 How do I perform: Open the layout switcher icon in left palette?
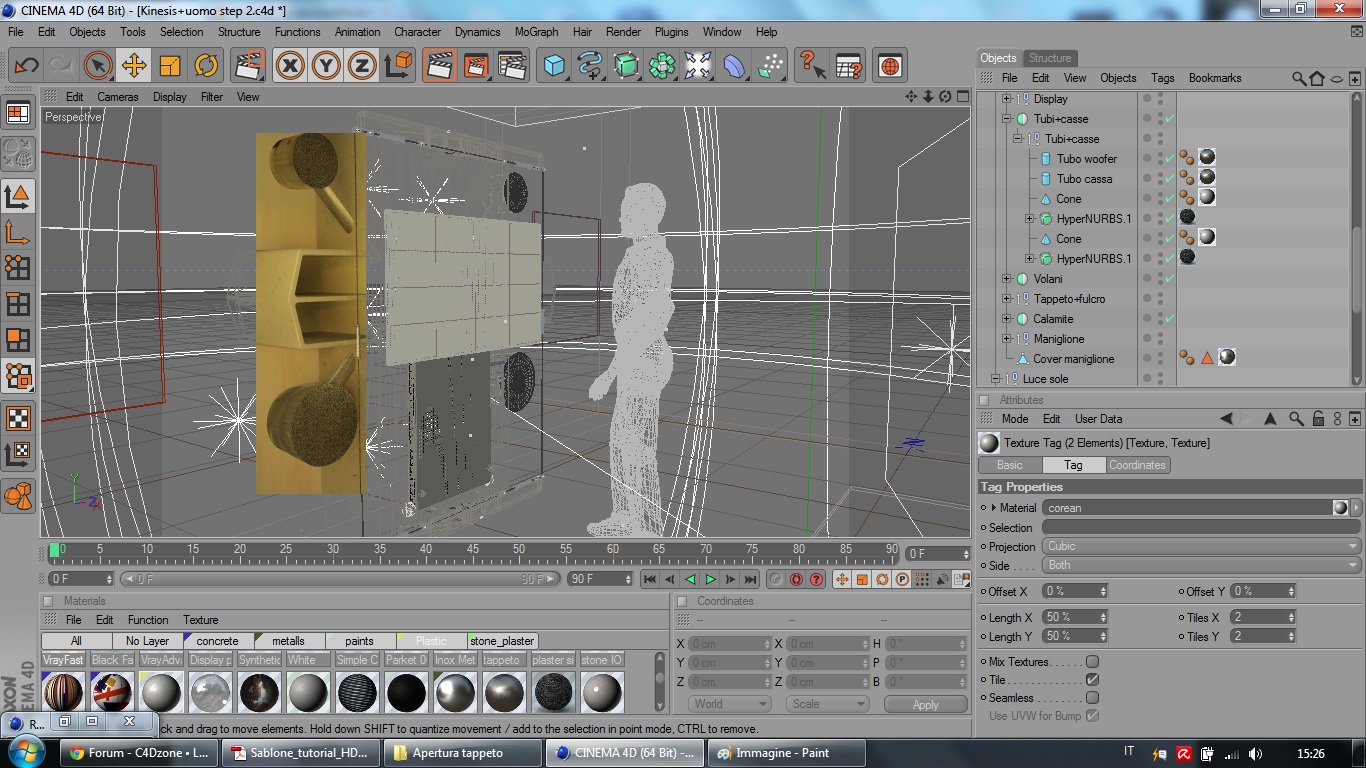[18, 113]
